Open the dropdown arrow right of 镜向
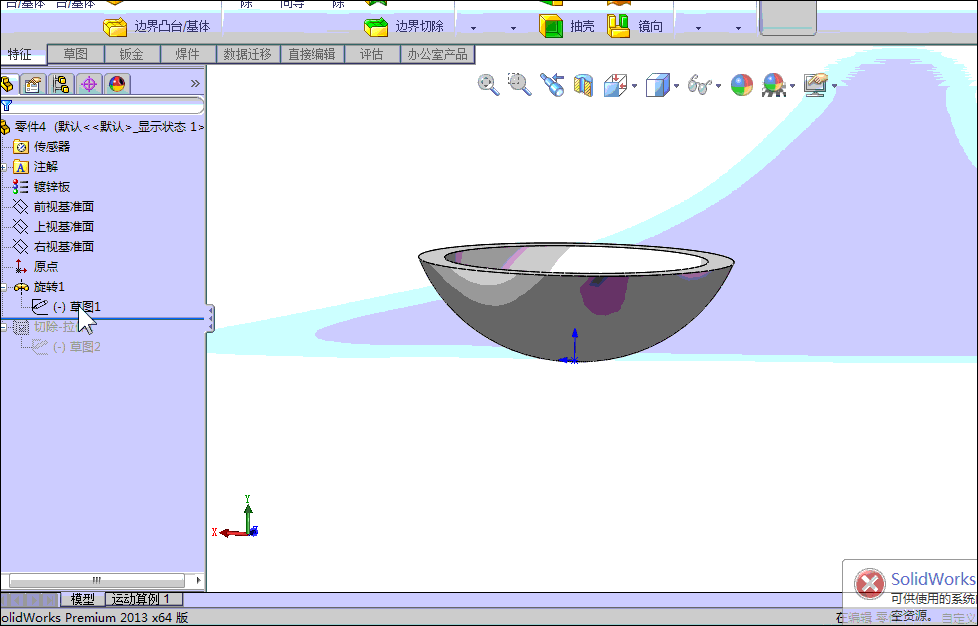 coord(698,28)
